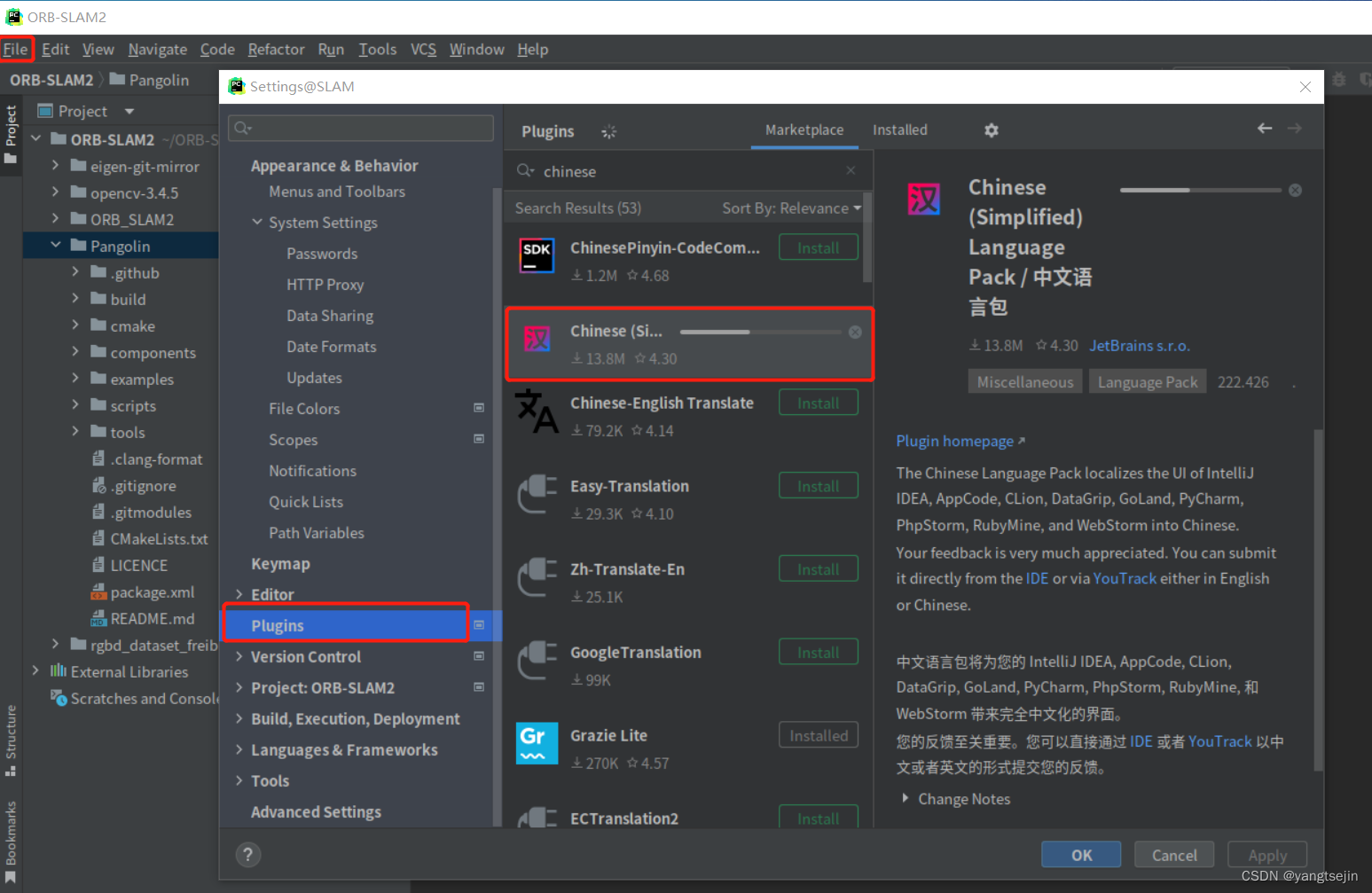Click the settings search input field

pyautogui.click(x=361, y=129)
